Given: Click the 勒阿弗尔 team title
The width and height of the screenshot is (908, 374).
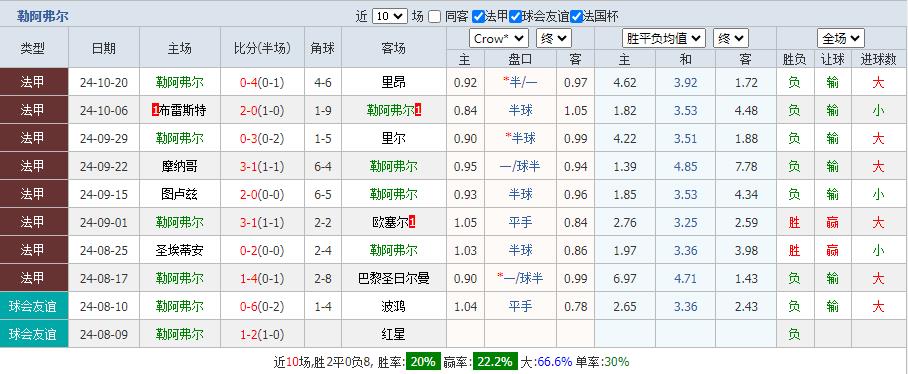Looking at the screenshot, I should click(42, 16).
